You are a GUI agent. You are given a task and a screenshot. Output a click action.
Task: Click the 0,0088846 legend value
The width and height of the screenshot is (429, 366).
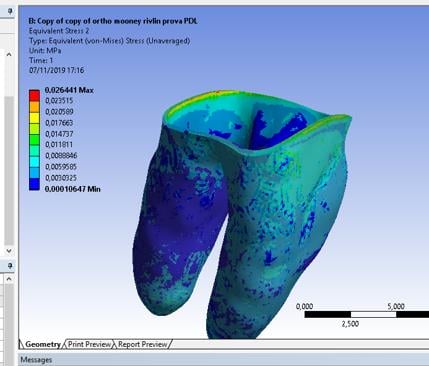61,156
